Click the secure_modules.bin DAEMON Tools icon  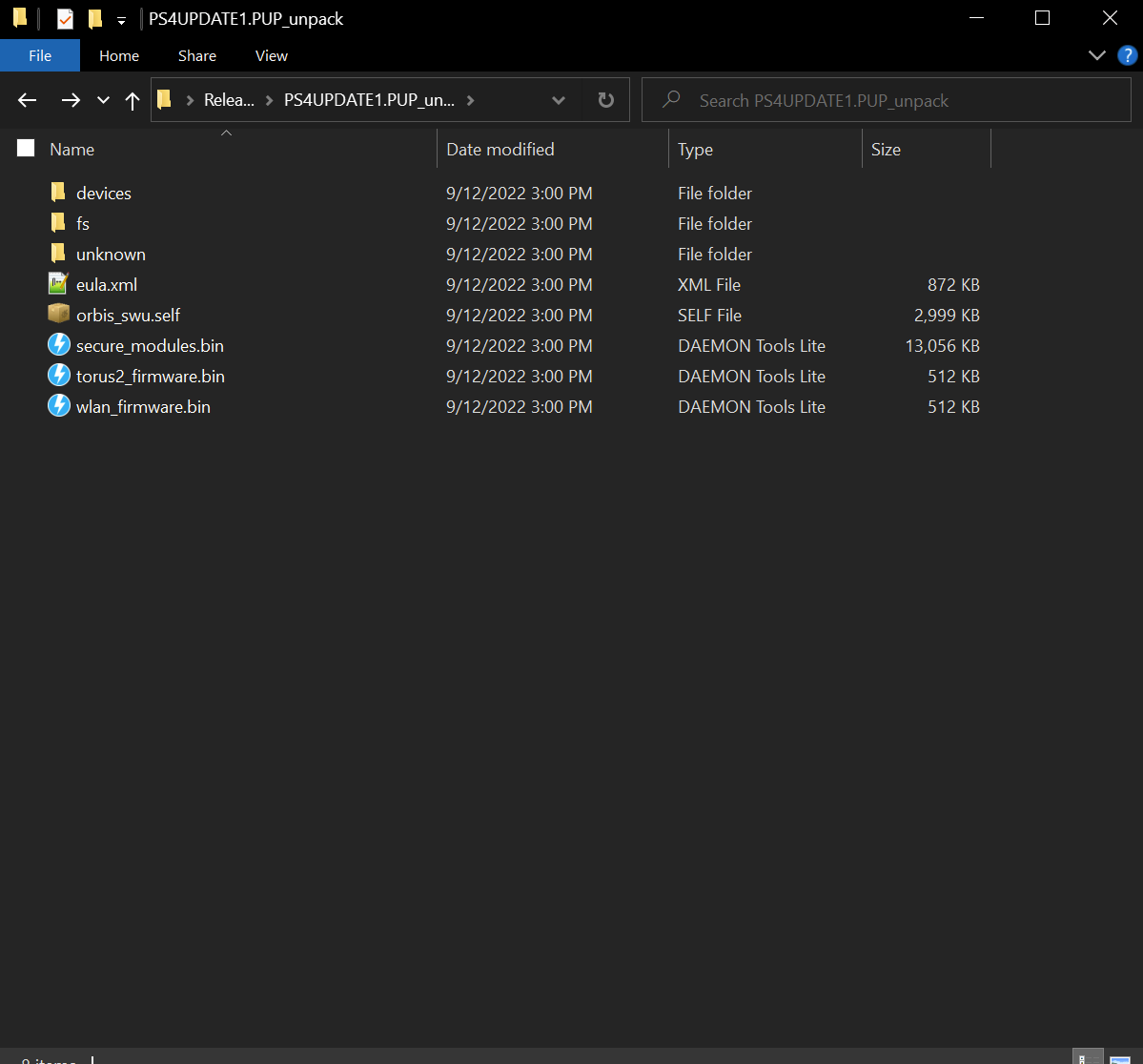tap(59, 345)
